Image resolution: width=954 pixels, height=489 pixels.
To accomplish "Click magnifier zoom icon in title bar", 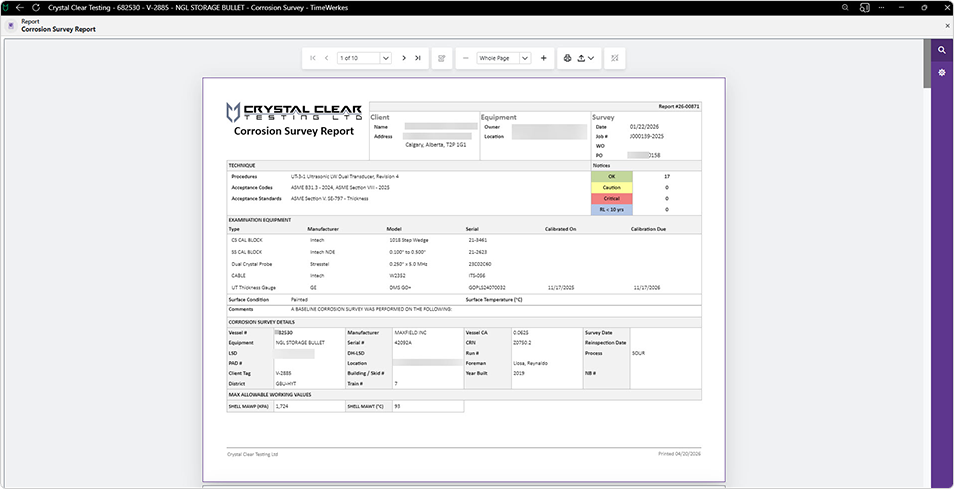I will [846, 7].
